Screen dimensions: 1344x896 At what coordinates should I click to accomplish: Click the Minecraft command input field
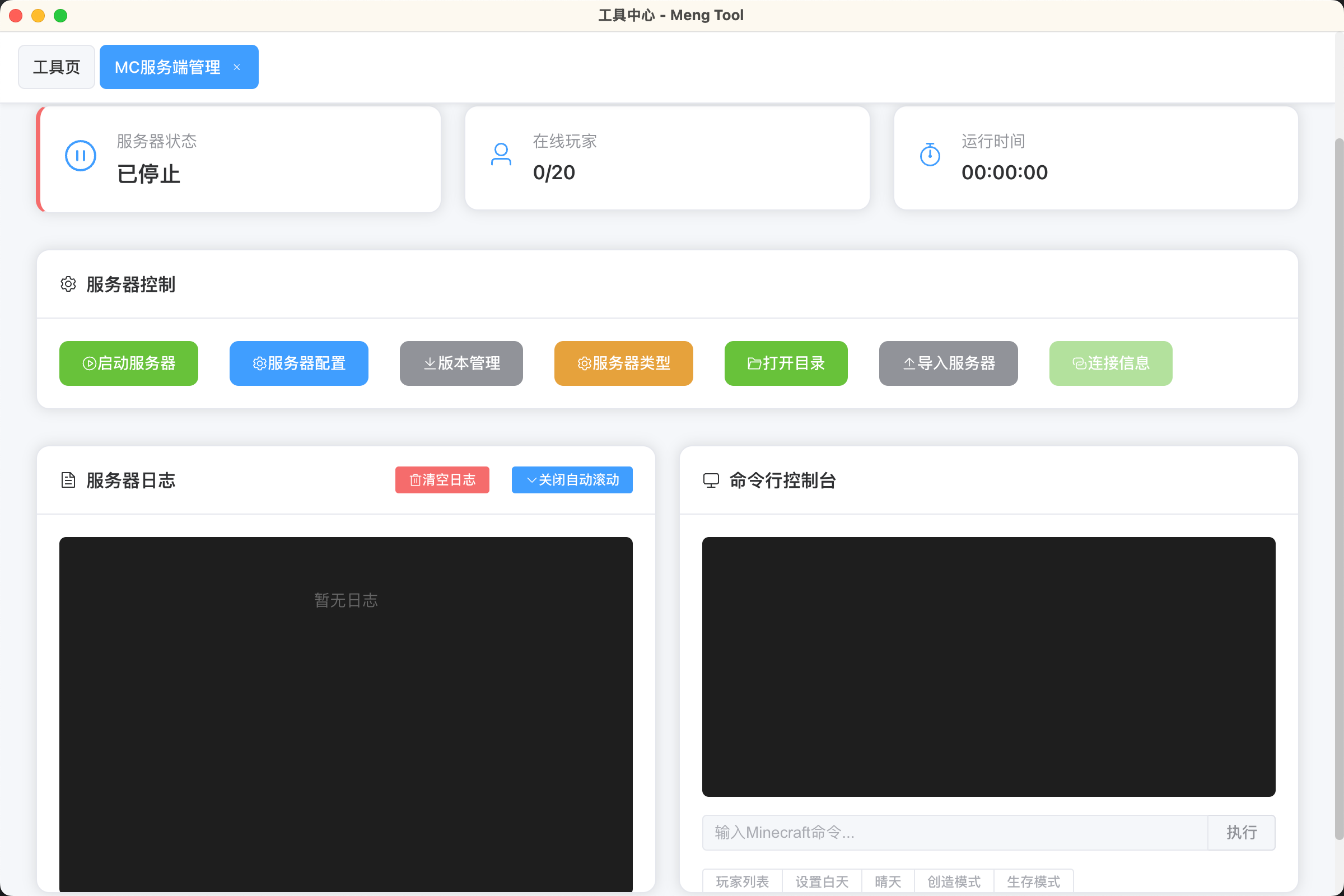coord(954,833)
